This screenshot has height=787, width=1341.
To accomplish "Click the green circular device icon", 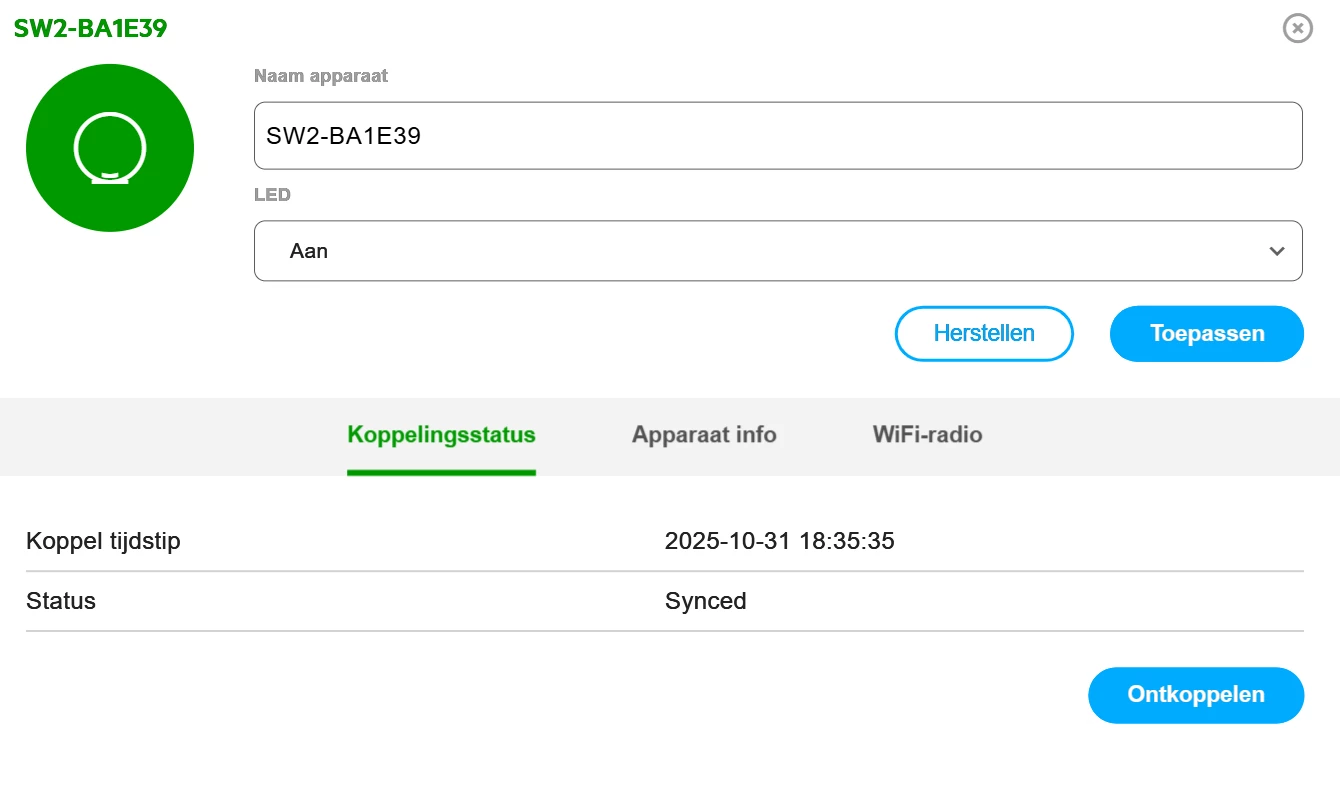I will [110, 148].
